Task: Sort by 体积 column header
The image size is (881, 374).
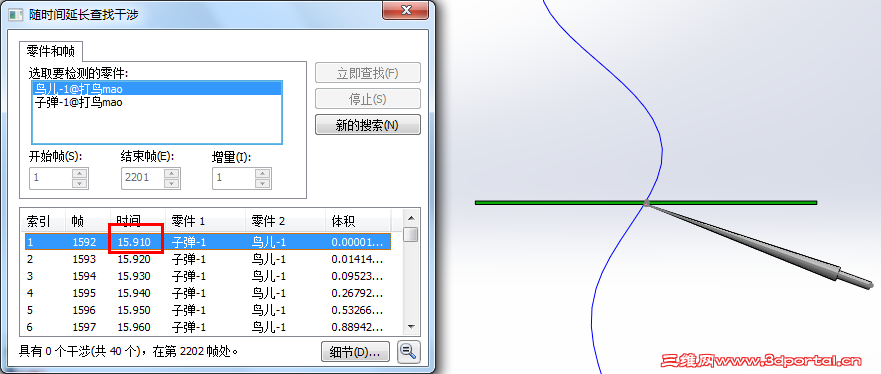Action: coord(357,221)
